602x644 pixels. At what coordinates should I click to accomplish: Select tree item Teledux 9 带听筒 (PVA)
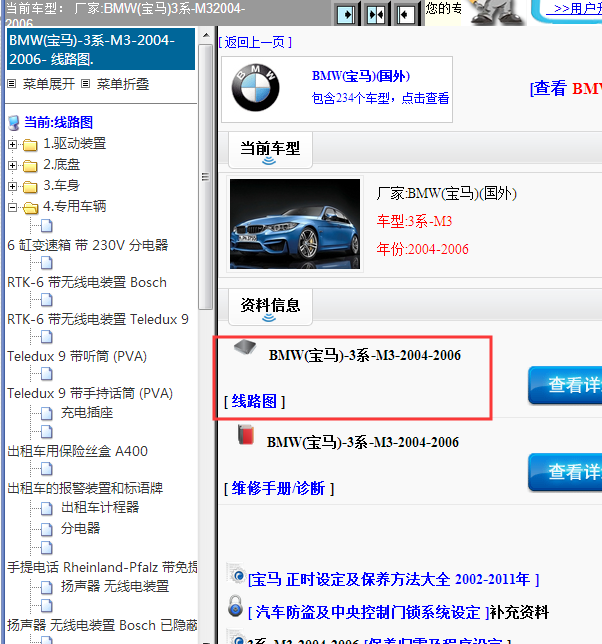click(77, 356)
